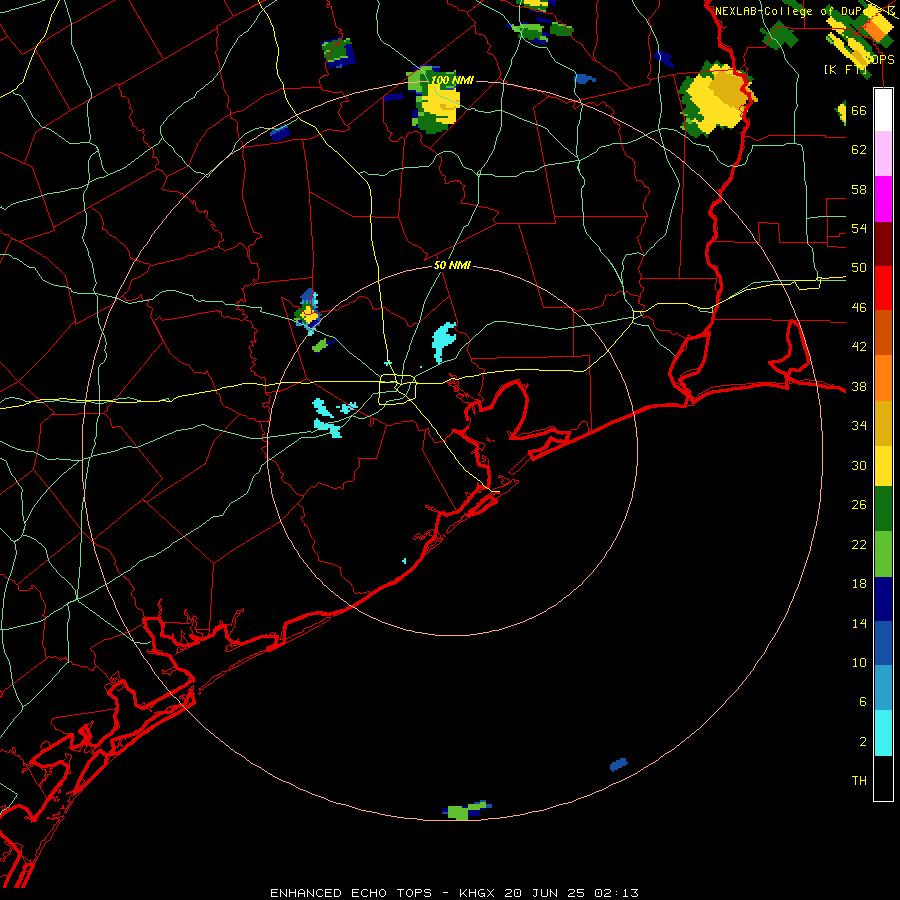
Task: Pick the cyan legend color block
Action: (x=883, y=734)
